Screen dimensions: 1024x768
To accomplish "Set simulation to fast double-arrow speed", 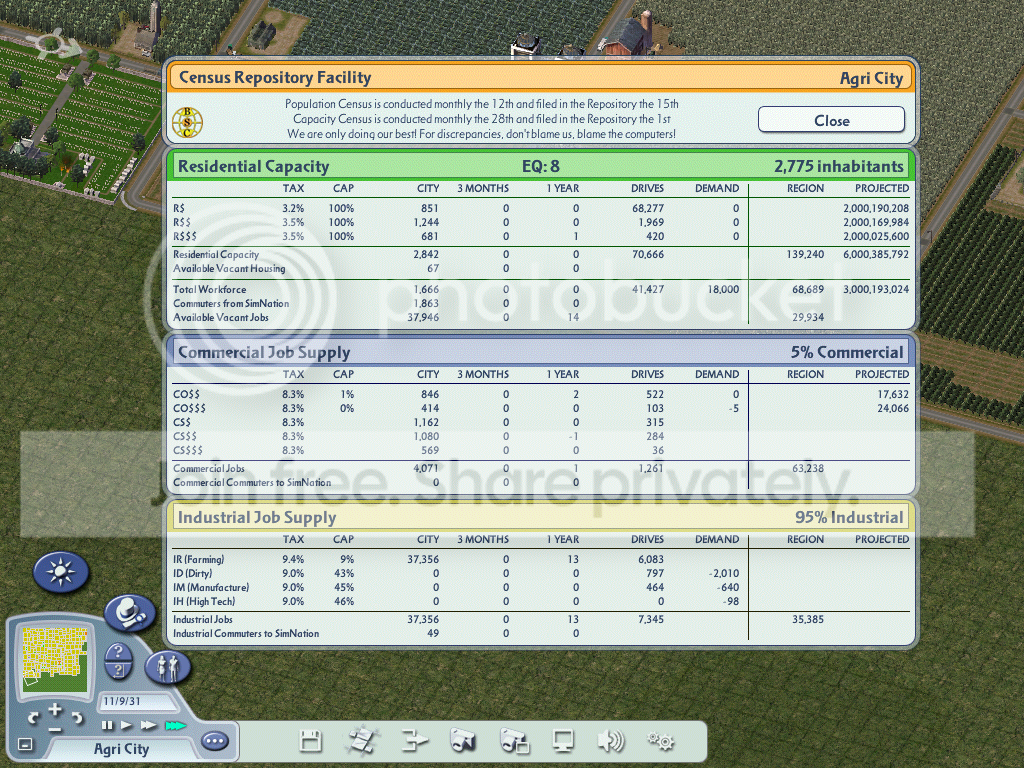I will point(148,726).
